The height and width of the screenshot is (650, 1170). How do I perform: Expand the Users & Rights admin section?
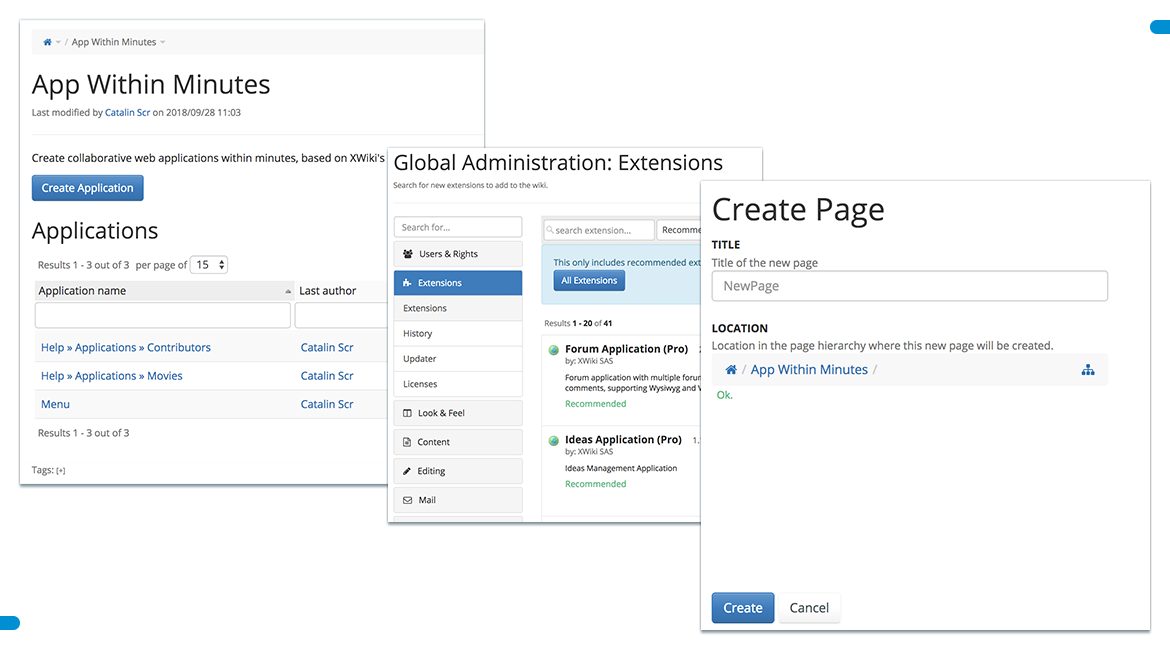coord(457,254)
